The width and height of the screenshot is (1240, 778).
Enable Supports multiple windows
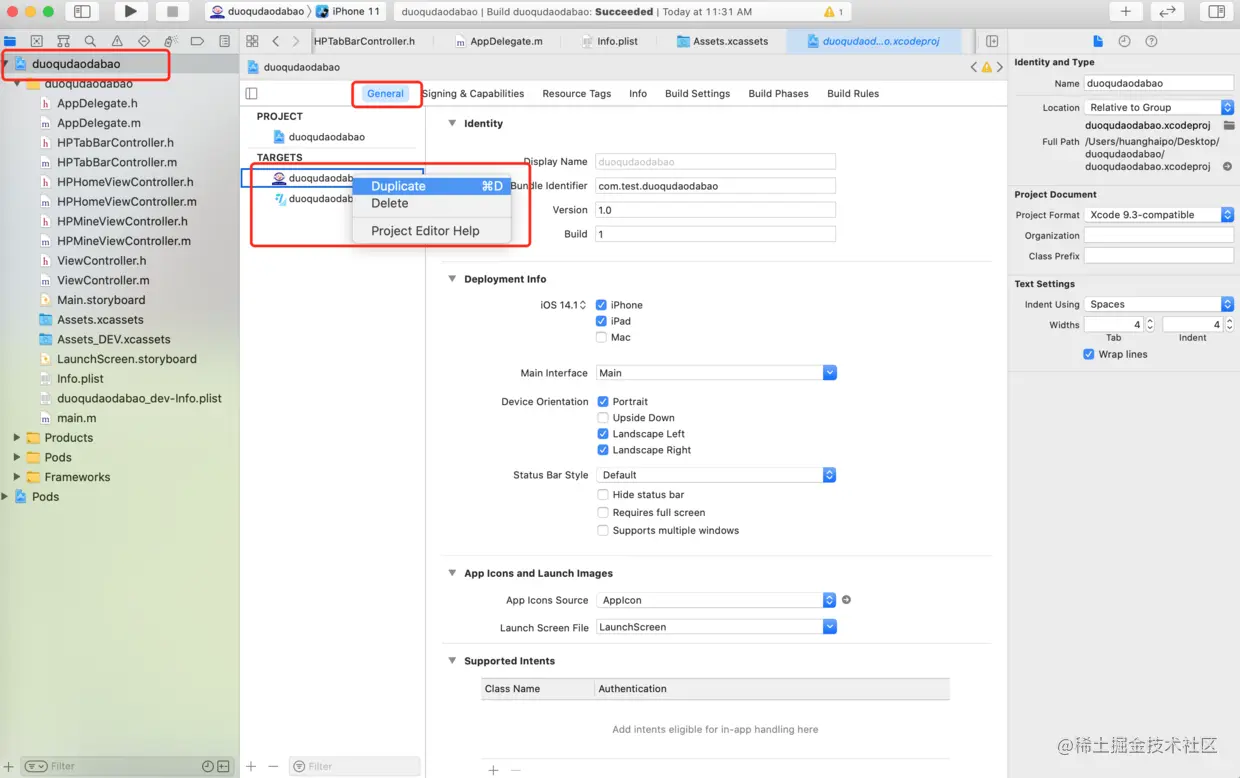coord(603,530)
